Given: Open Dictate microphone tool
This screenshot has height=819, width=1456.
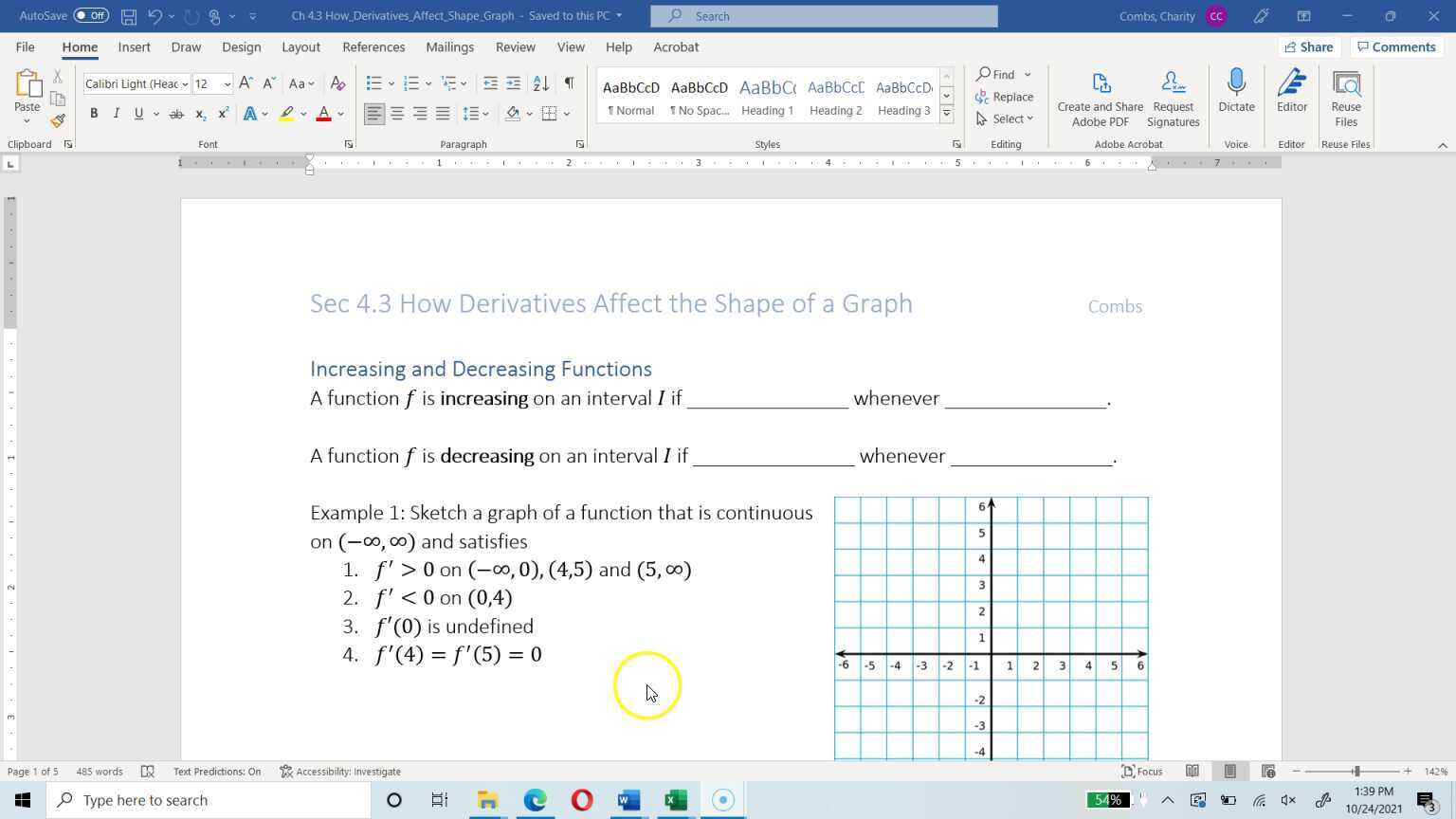Looking at the screenshot, I should point(1236,92).
